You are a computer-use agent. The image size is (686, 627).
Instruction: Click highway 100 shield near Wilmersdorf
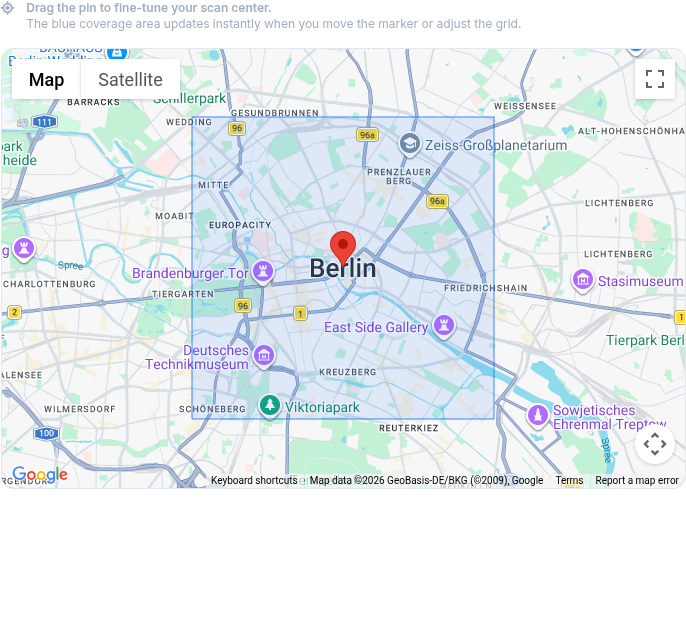click(x=46, y=433)
